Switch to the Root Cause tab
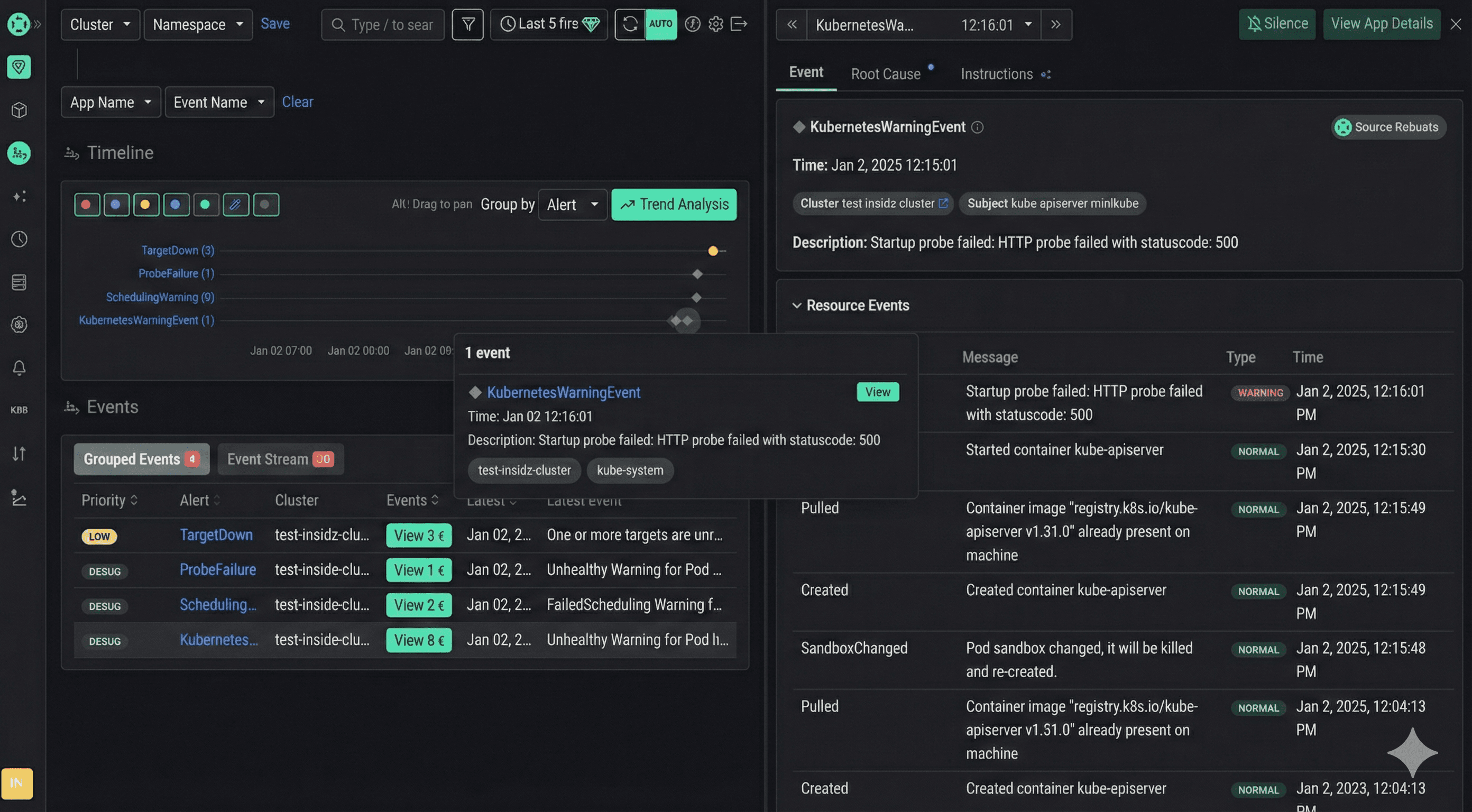This screenshot has width=1472, height=812. pos(885,75)
